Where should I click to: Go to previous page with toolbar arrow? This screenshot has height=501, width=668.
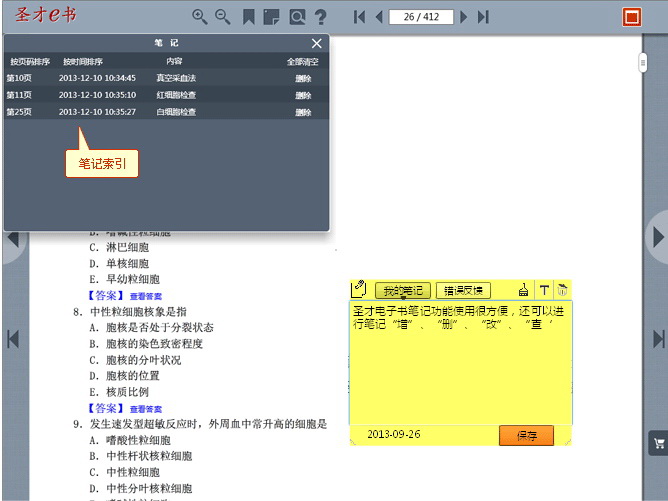(x=379, y=17)
